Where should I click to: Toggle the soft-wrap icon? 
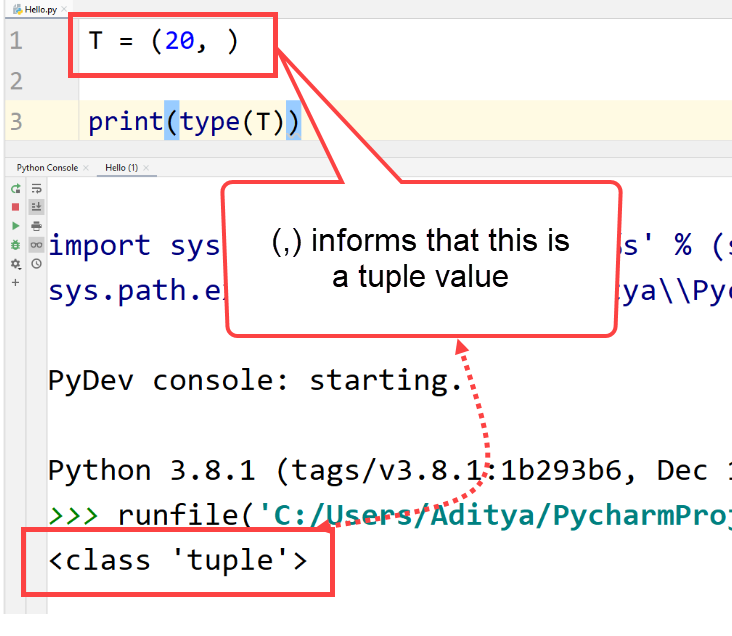36,189
